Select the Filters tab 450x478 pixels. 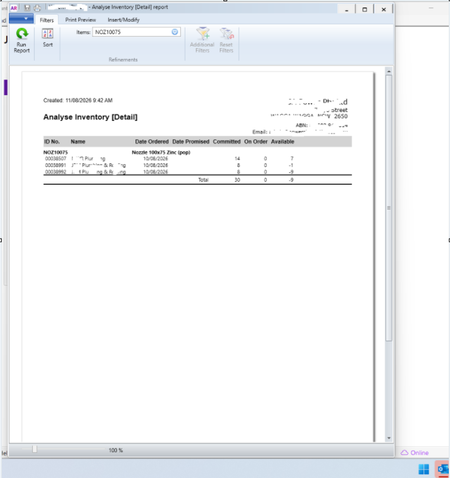tap(47, 20)
